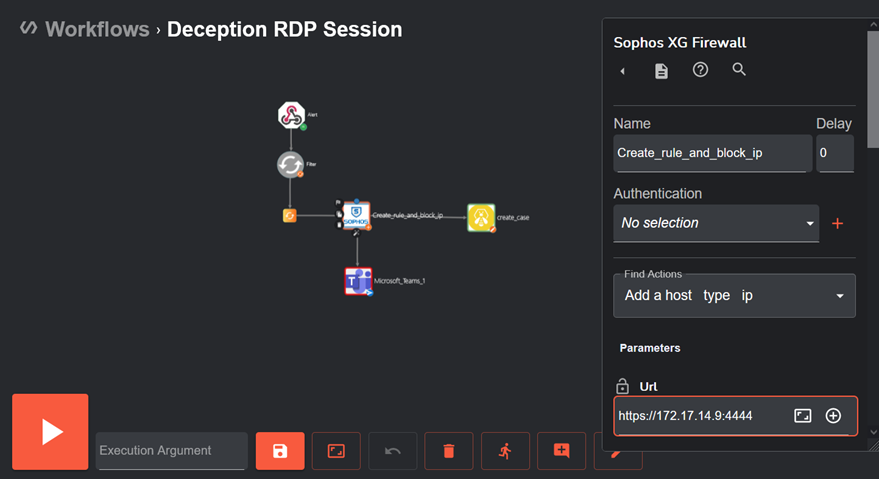Select the Alert webhook trigger node
The height and width of the screenshot is (479, 879).
pos(292,115)
